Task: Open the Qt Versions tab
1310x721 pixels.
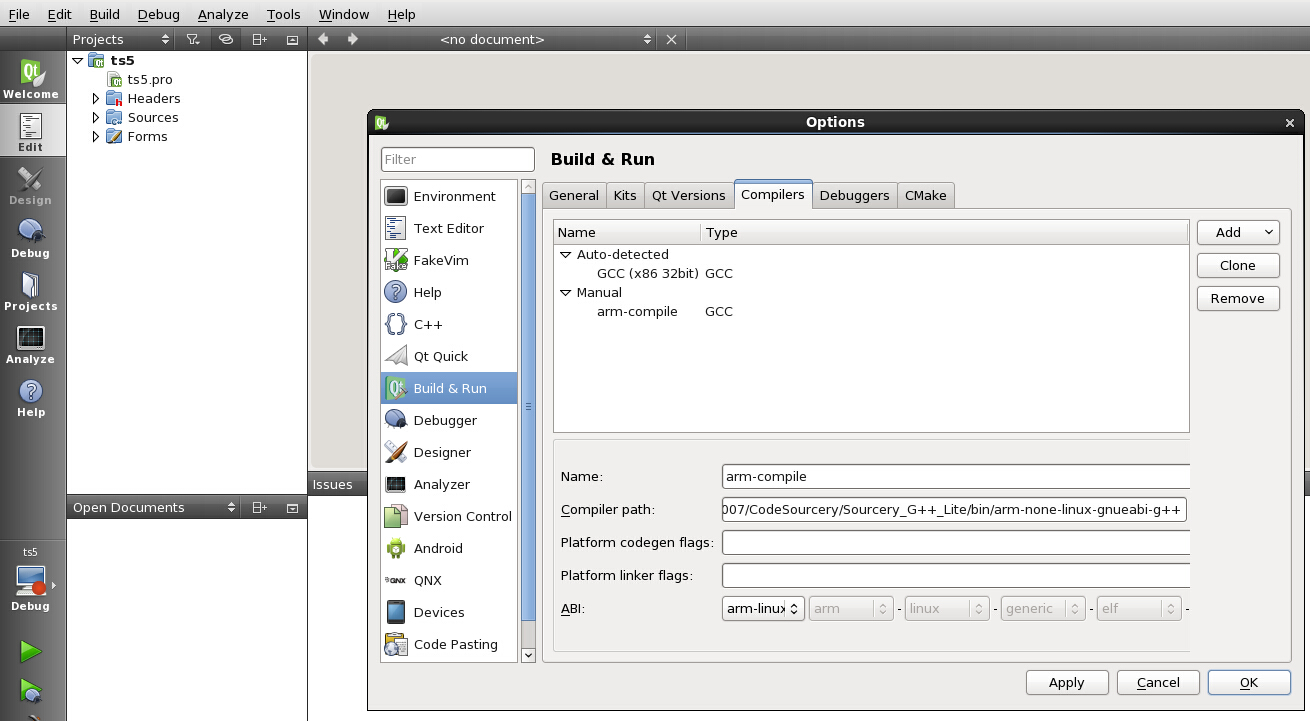Action: click(688, 195)
